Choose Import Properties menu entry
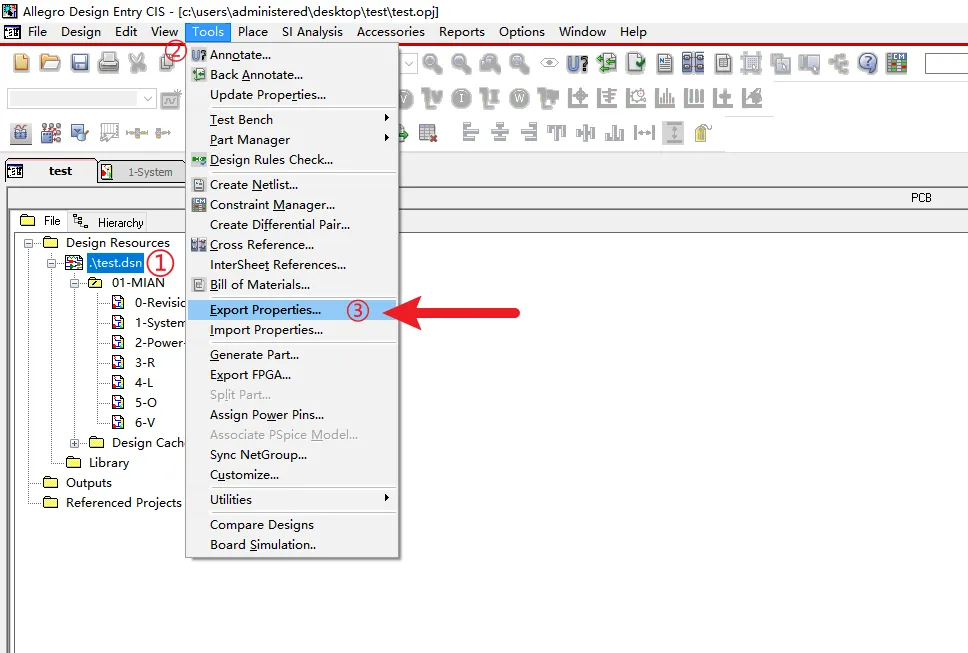Viewport: 968px width, 653px height. 291,330
